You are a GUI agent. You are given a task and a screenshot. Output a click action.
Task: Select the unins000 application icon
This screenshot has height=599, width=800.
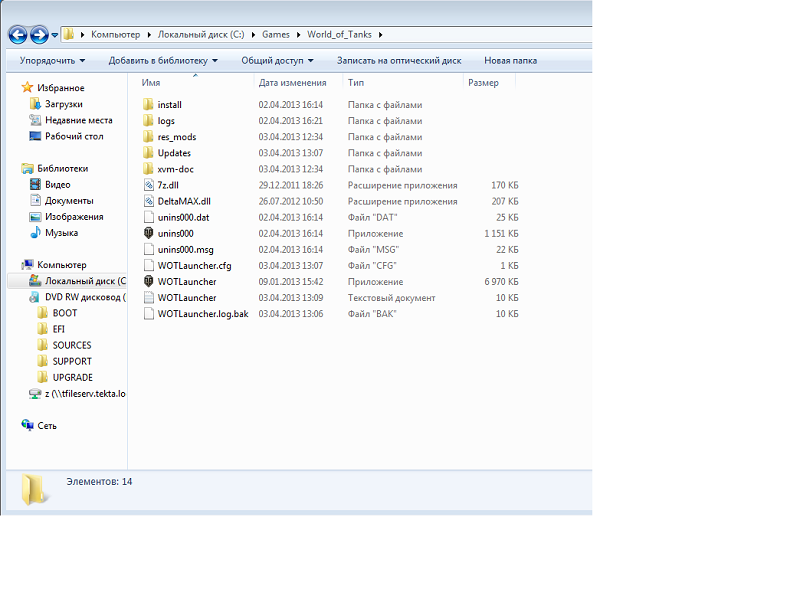pos(149,233)
